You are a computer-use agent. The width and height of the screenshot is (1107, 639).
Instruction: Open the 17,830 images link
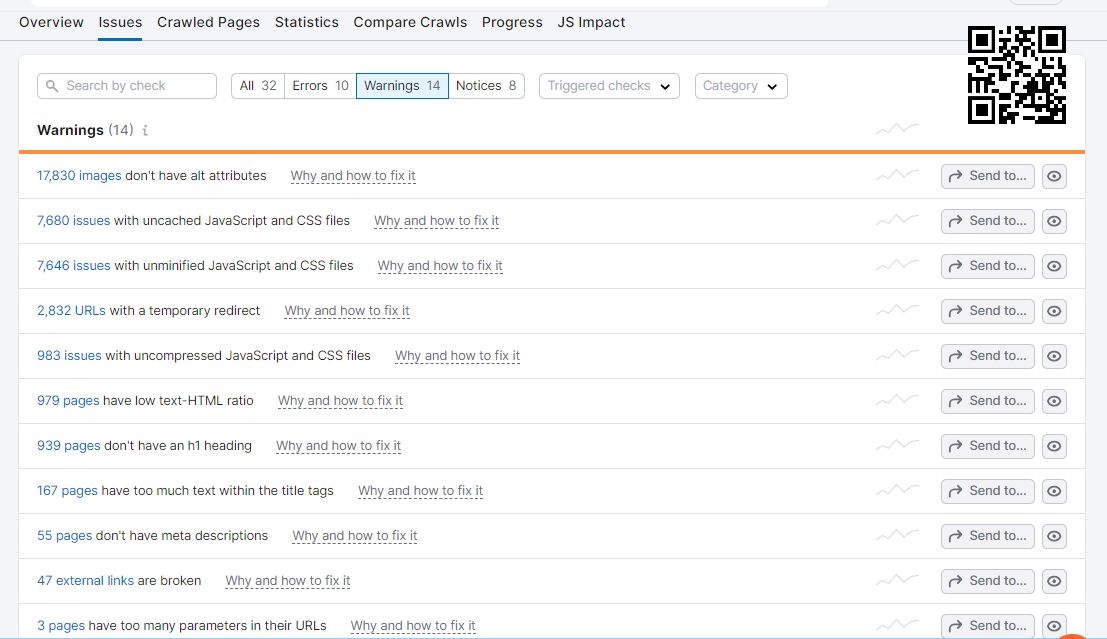pos(79,175)
